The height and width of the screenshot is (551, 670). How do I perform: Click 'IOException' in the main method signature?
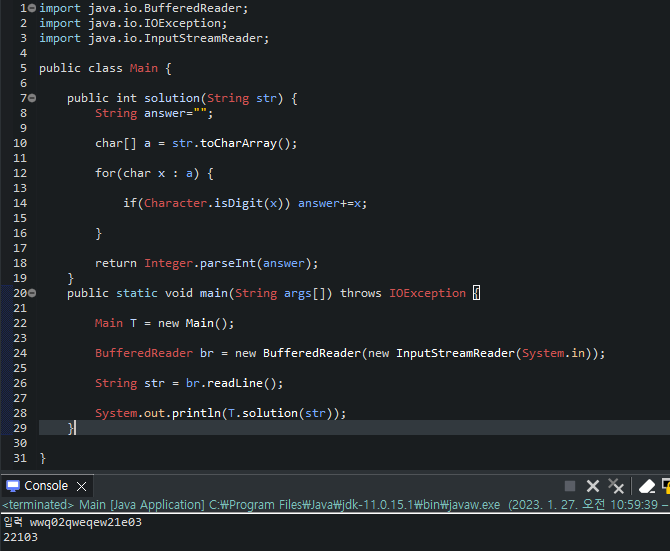(x=427, y=293)
